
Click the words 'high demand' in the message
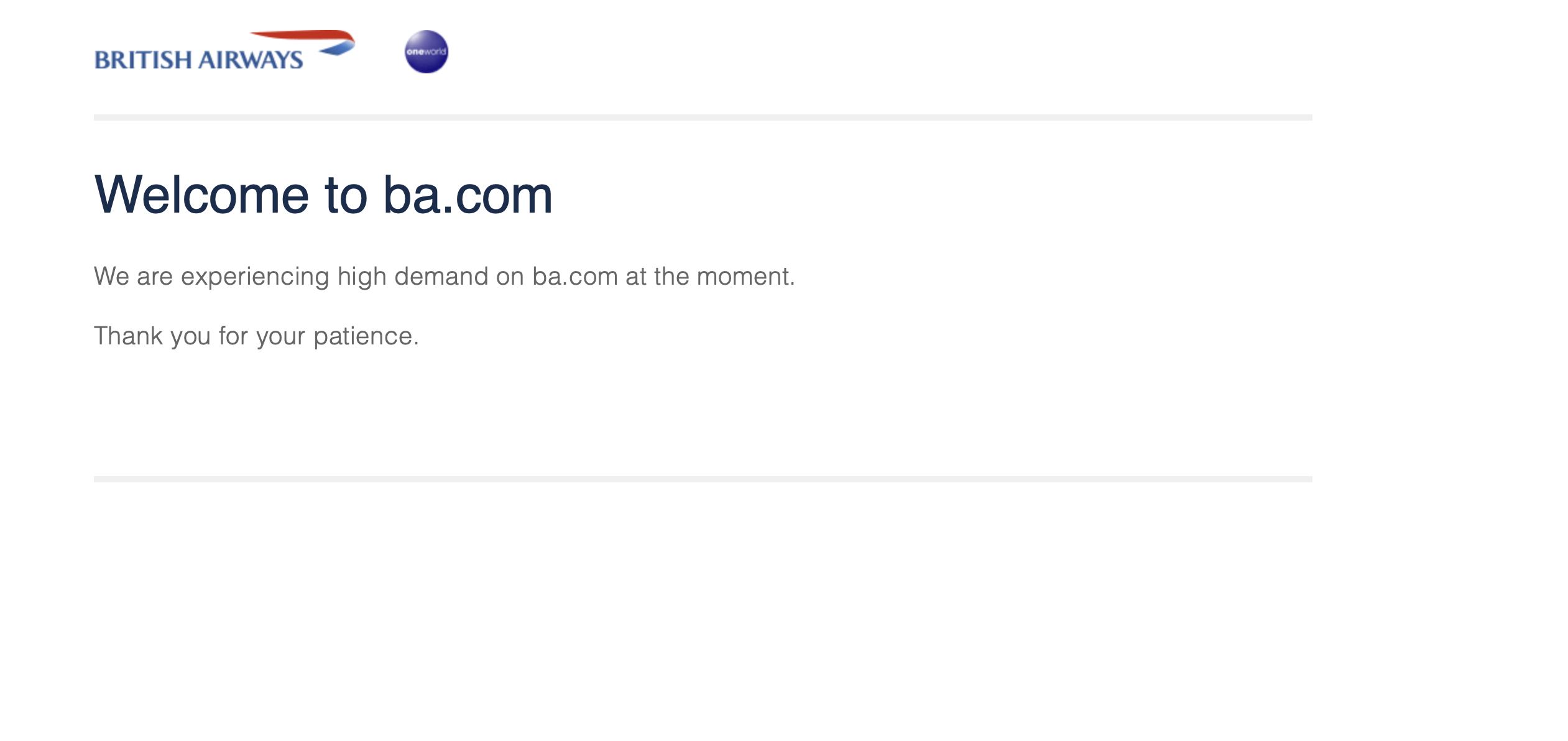pyautogui.click(x=413, y=277)
